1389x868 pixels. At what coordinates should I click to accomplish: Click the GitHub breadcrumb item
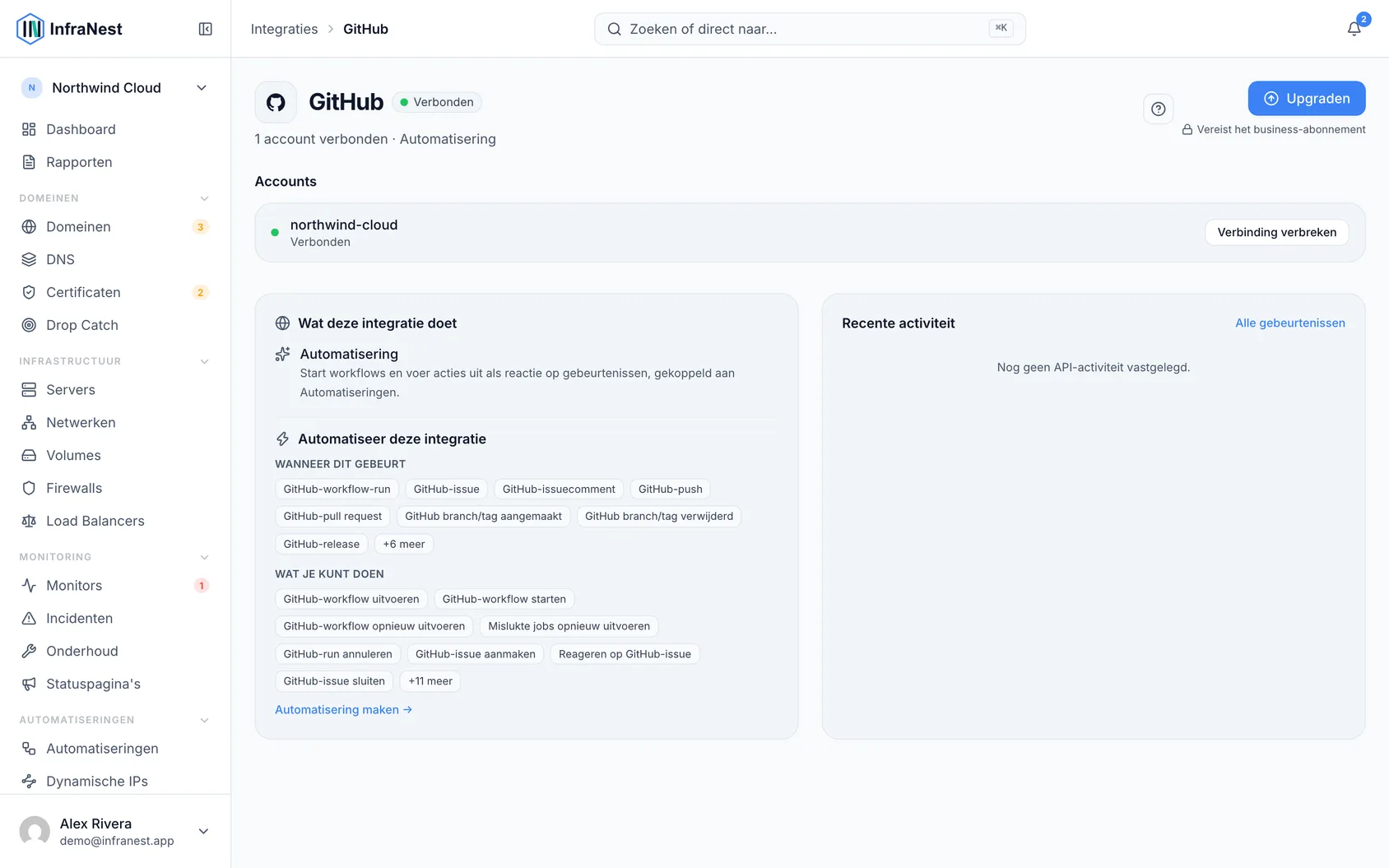[365, 29]
